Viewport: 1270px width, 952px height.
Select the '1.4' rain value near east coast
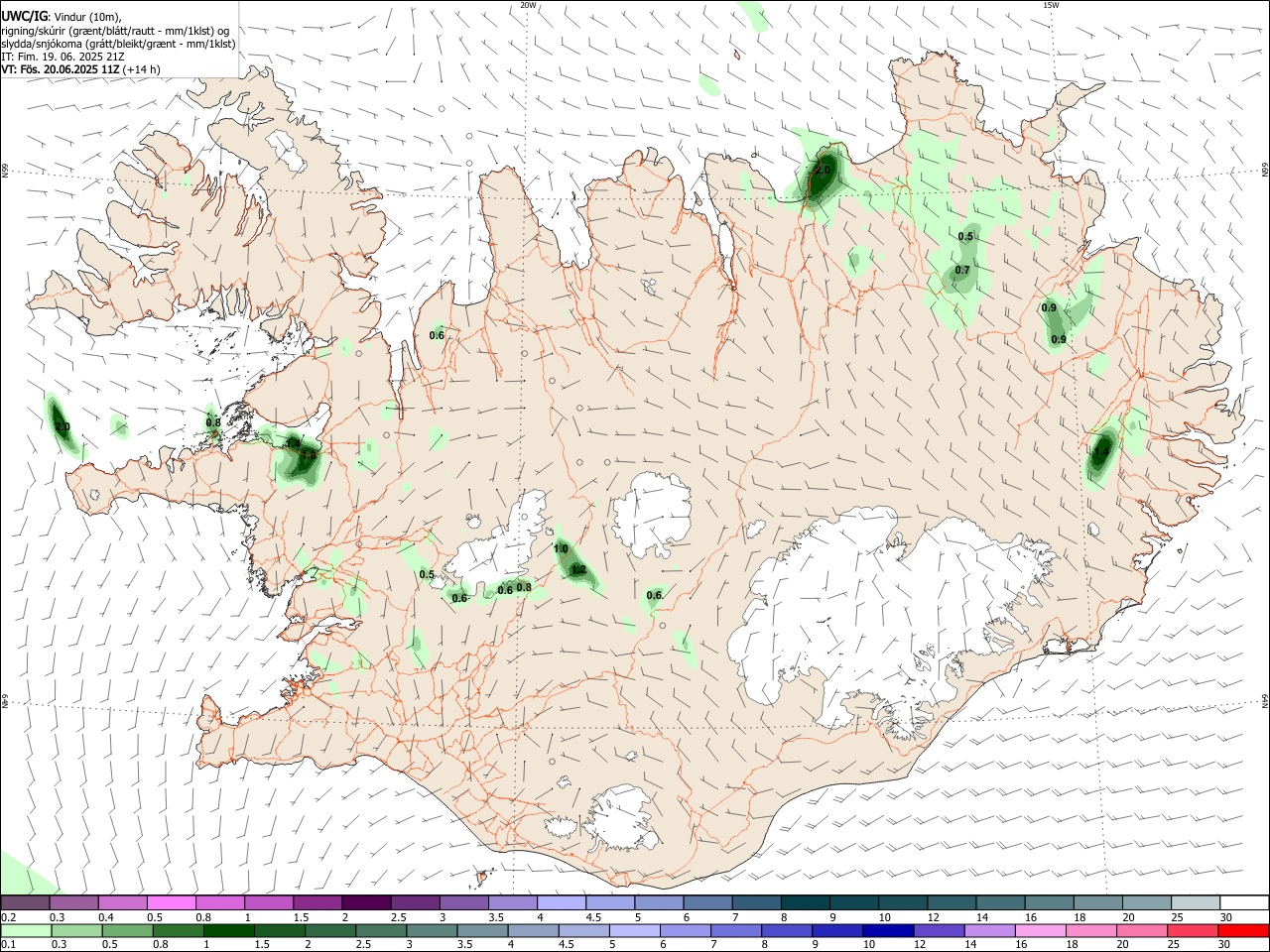tap(1100, 453)
